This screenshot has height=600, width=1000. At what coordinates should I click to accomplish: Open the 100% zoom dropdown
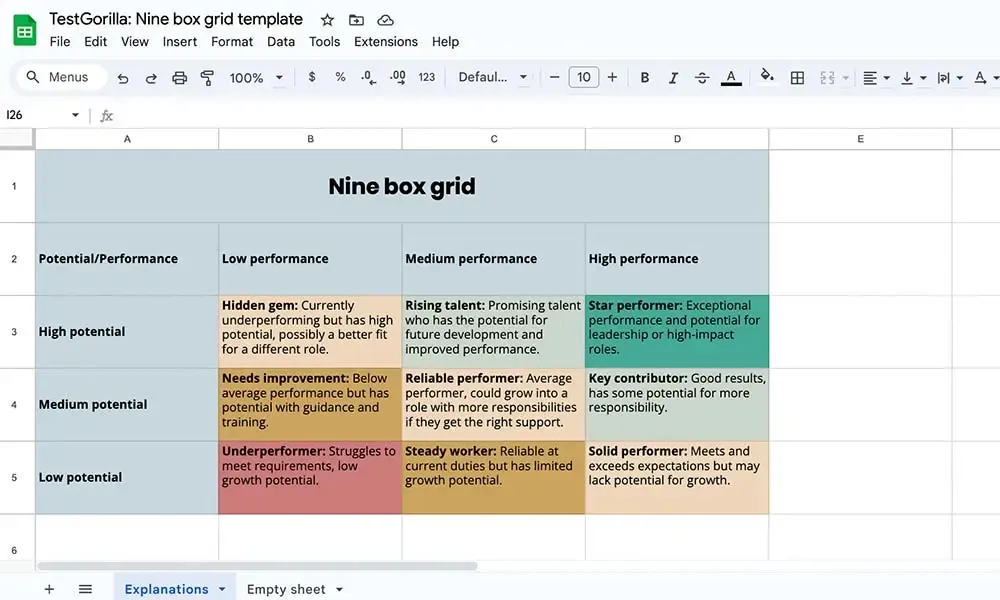pyautogui.click(x=256, y=78)
